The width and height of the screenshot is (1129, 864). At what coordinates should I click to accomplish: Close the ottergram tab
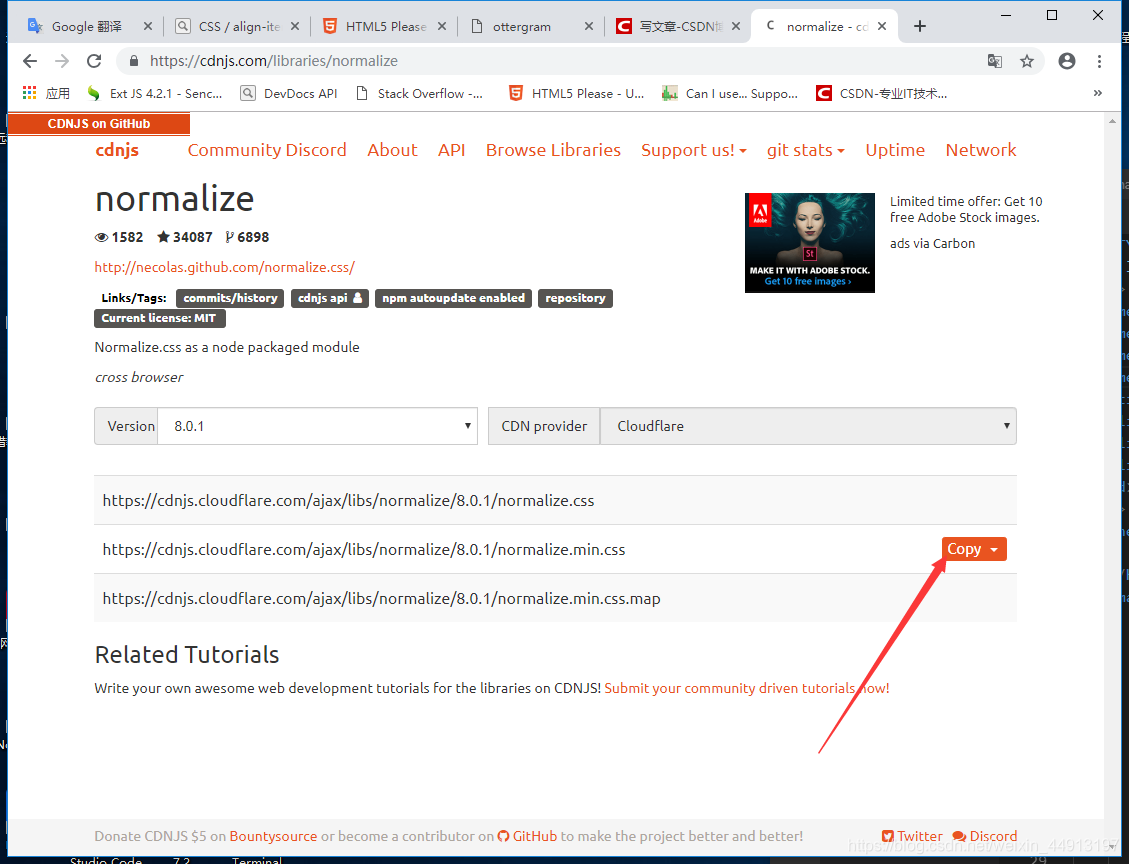tap(588, 27)
